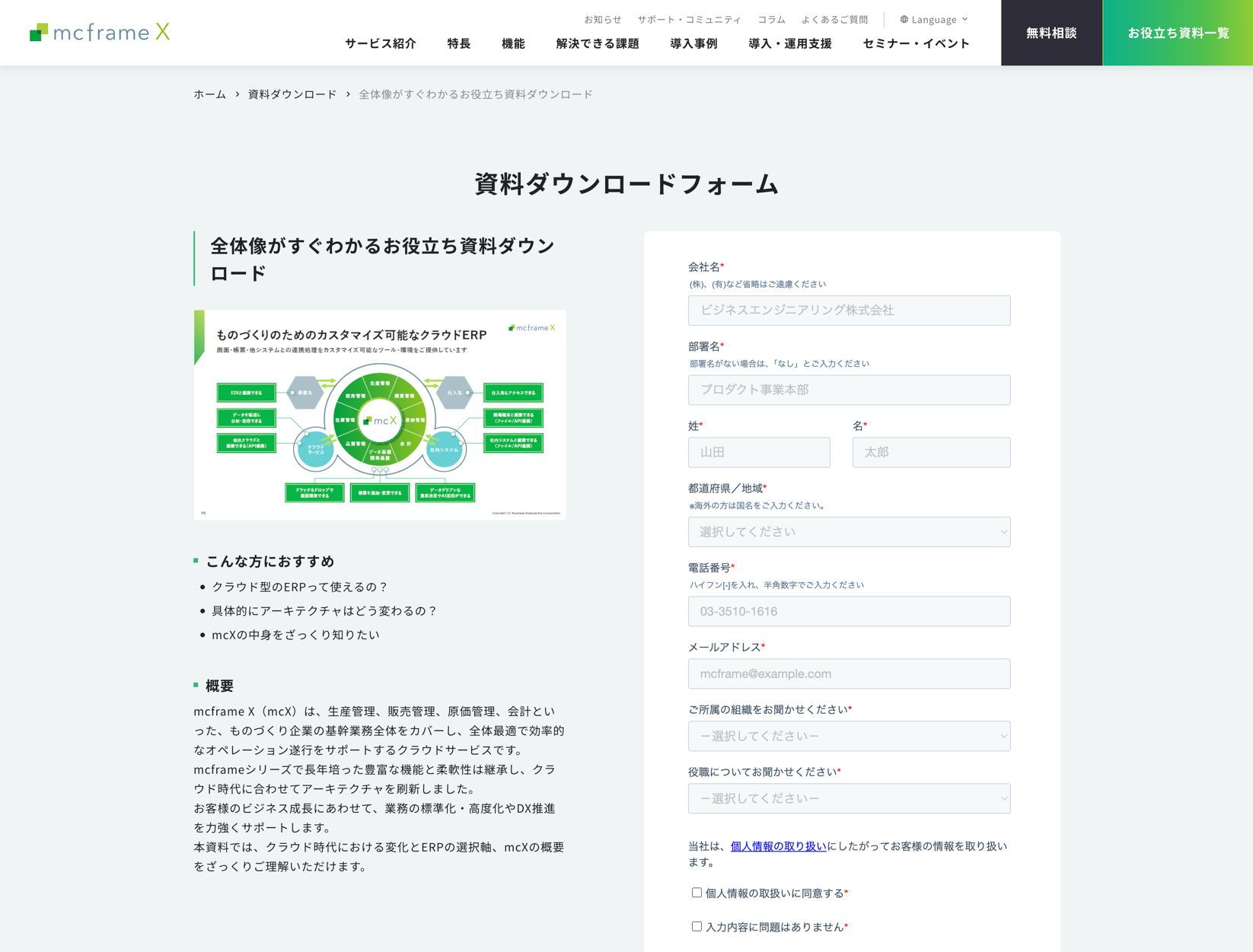Select 導入事例 in the navigation bar
Screen dimensions: 1253x952
click(x=693, y=43)
